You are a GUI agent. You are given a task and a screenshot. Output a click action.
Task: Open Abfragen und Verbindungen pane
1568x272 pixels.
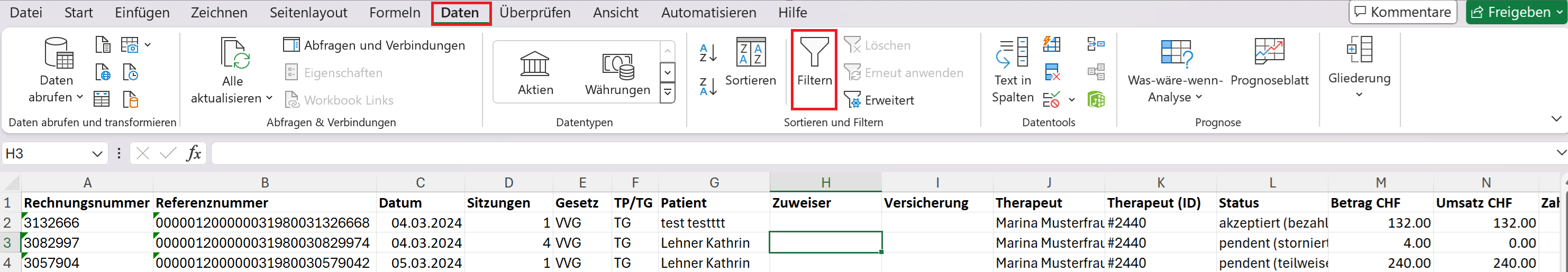click(375, 45)
